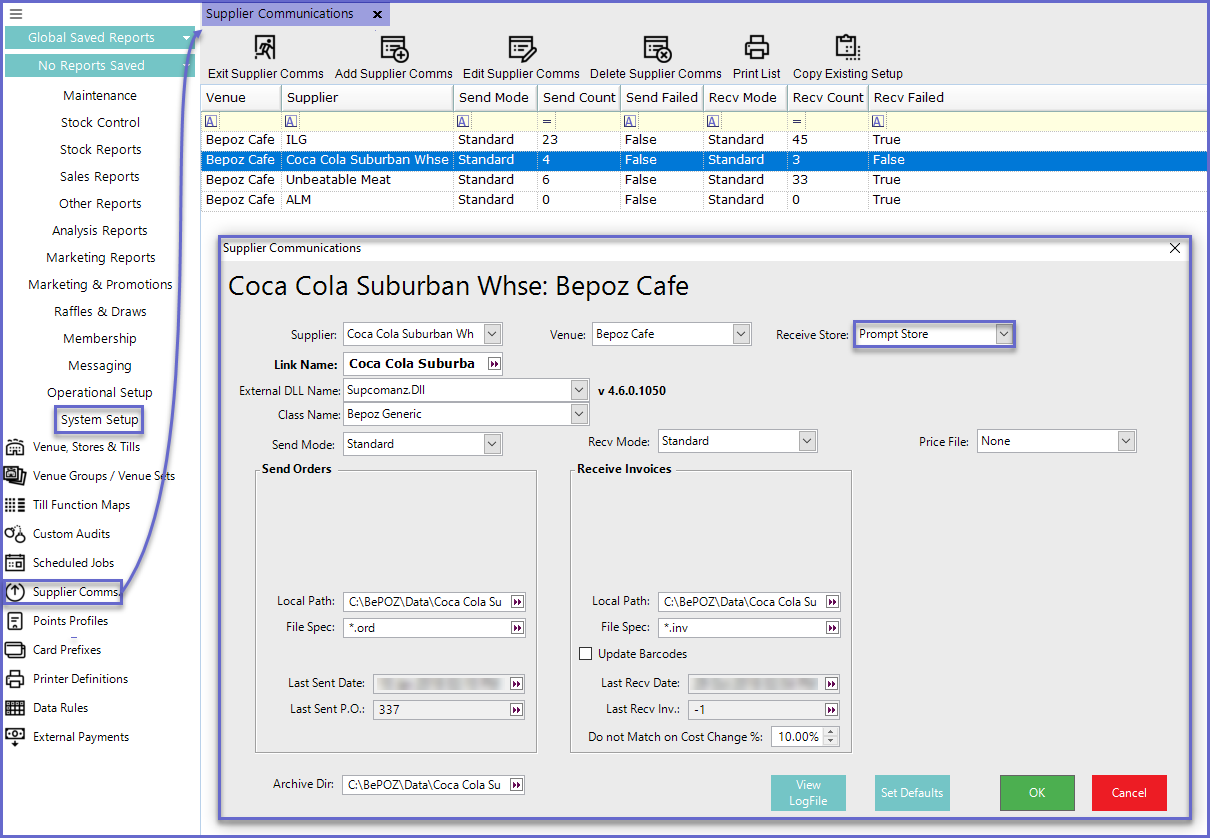Select Stock Control in the side menu

click(x=100, y=123)
